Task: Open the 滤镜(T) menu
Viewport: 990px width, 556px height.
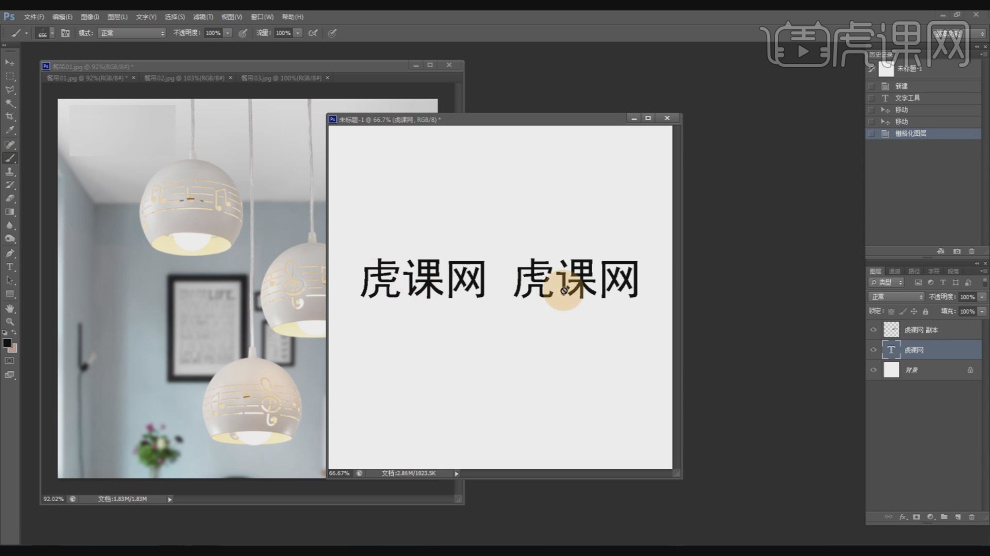Action: pos(203,17)
